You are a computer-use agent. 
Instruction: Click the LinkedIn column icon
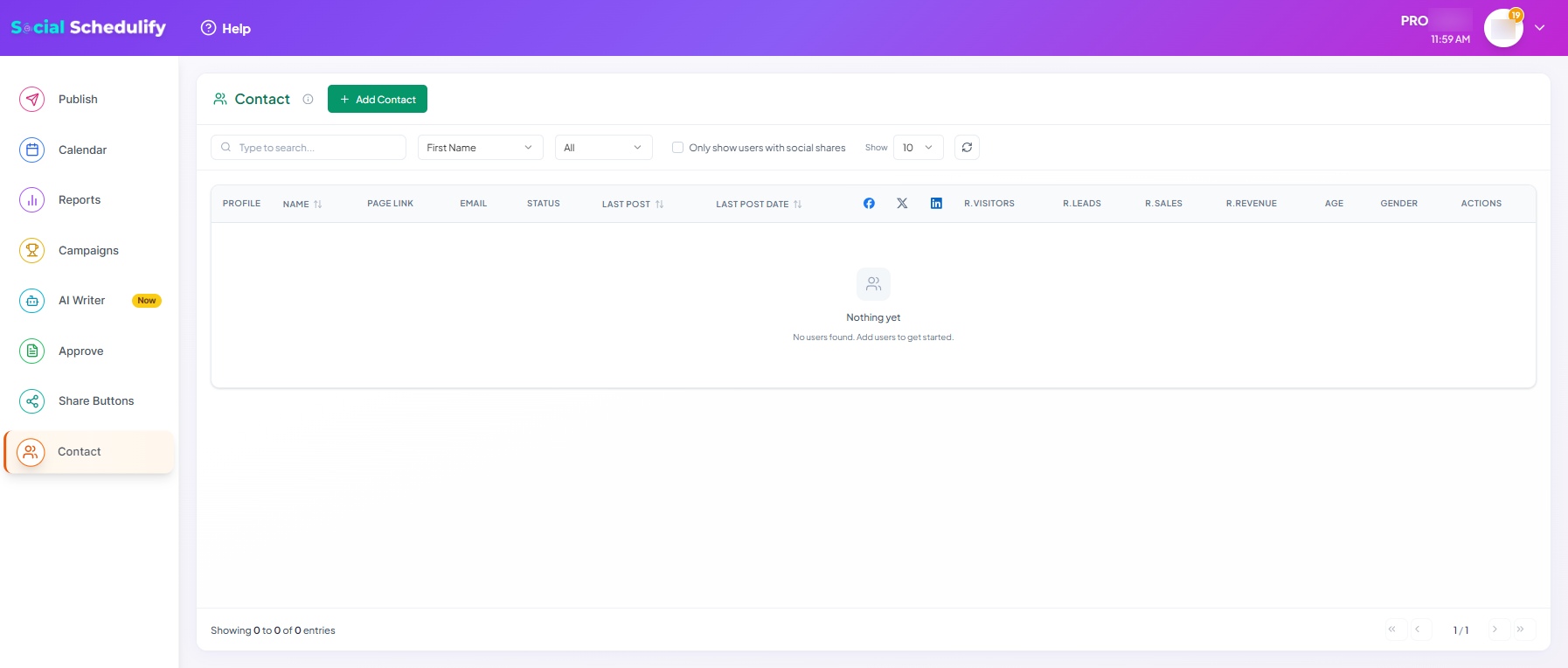(936, 204)
